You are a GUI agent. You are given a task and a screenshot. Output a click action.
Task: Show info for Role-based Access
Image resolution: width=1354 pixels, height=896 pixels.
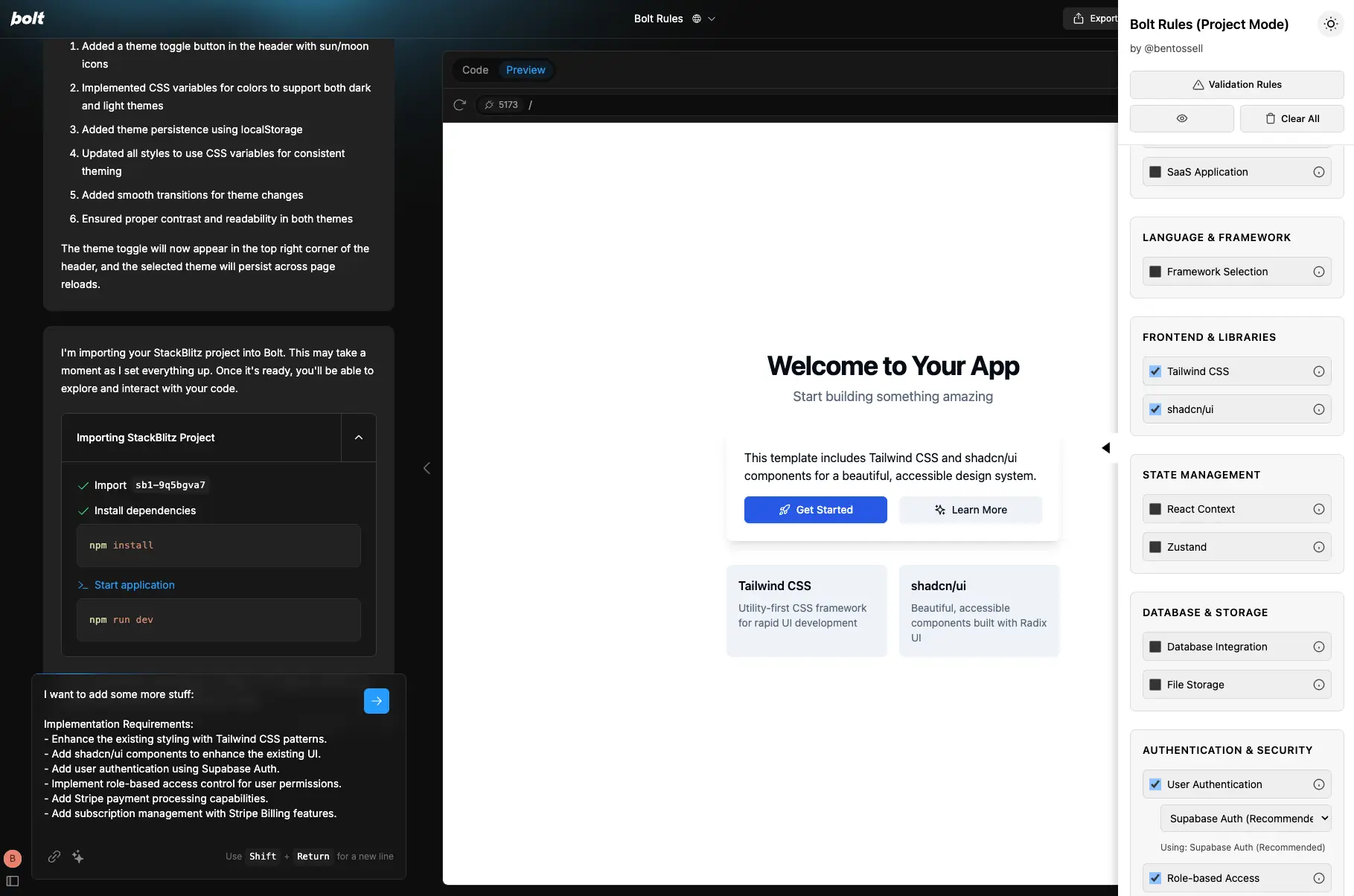click(x=1319, y=878)
